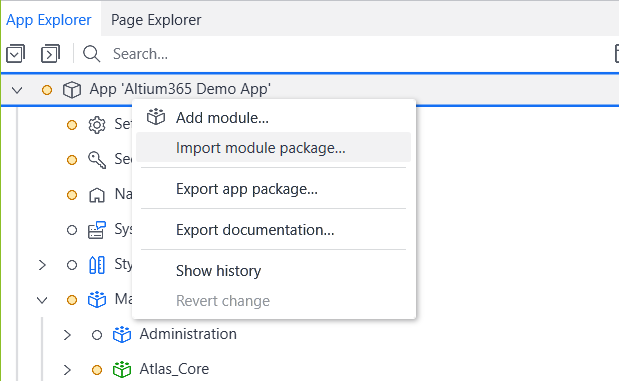Expand the Styling node chevron
The width and height of the screenshot is (619, 381).
(x=42, y=265)
